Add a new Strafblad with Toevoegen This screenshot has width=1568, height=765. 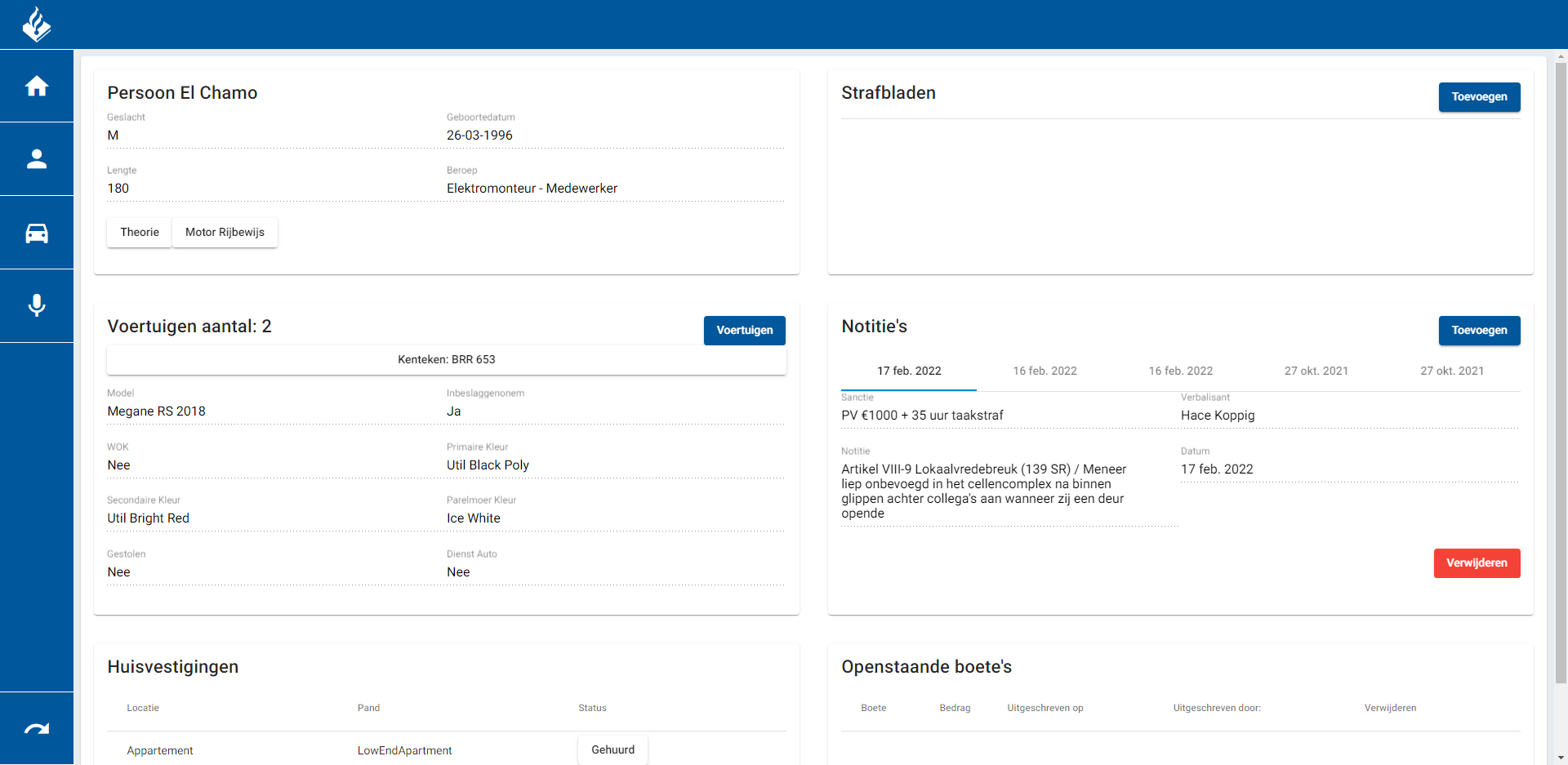1479,97
